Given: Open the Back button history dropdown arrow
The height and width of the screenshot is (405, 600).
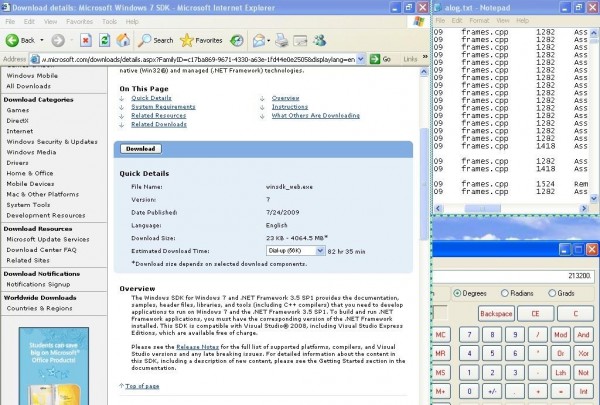Looking at the screenshot, I should click(42, 40).
